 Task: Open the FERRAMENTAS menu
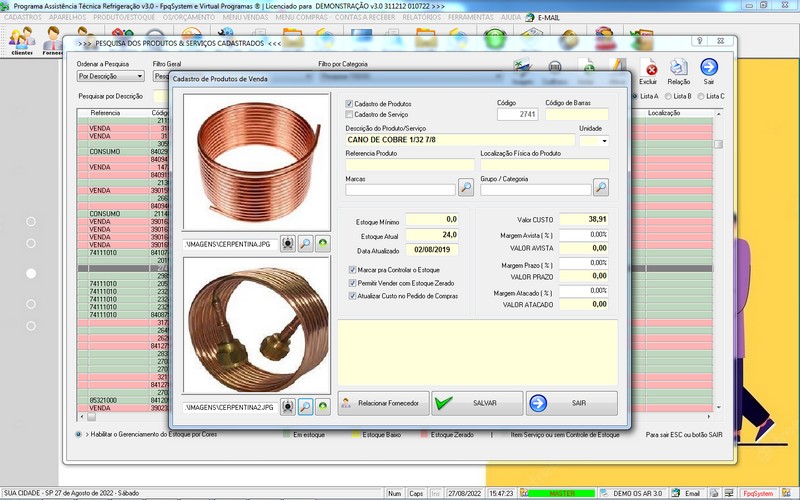[470, 18]
